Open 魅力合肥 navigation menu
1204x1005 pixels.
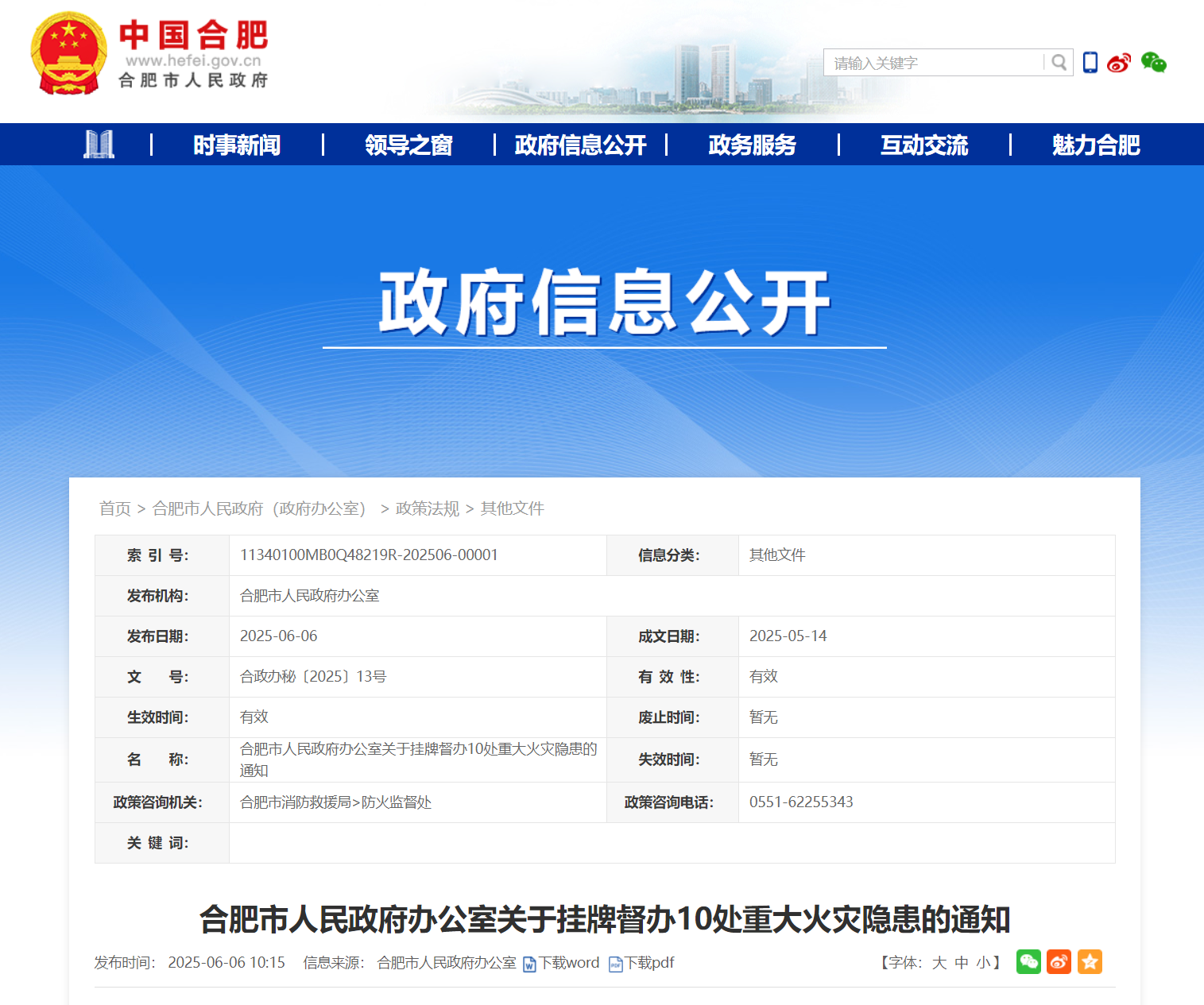(x=1096, y=145)
